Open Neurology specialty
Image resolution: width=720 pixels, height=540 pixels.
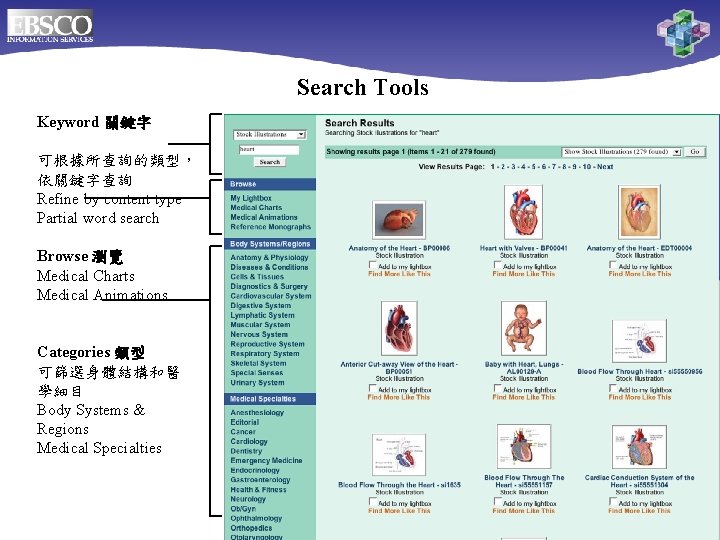coord(248,499)
